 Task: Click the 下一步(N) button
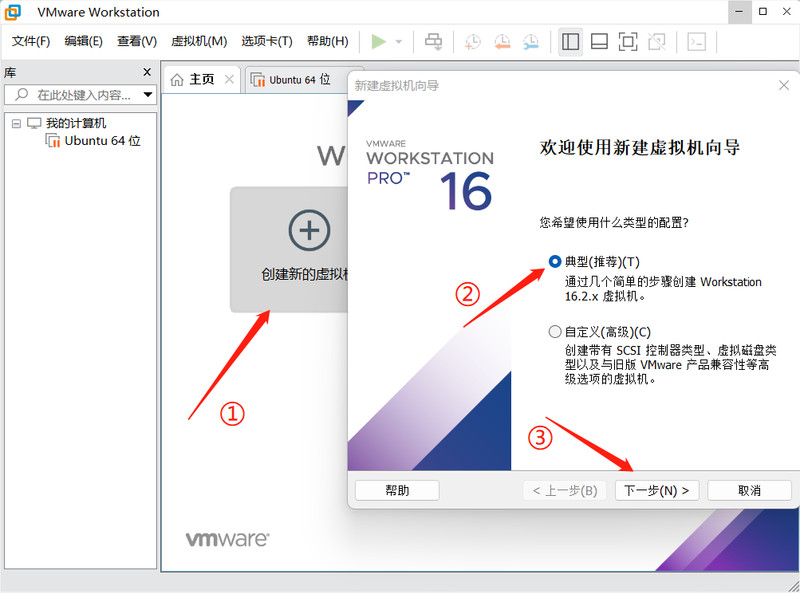(657, 490)
